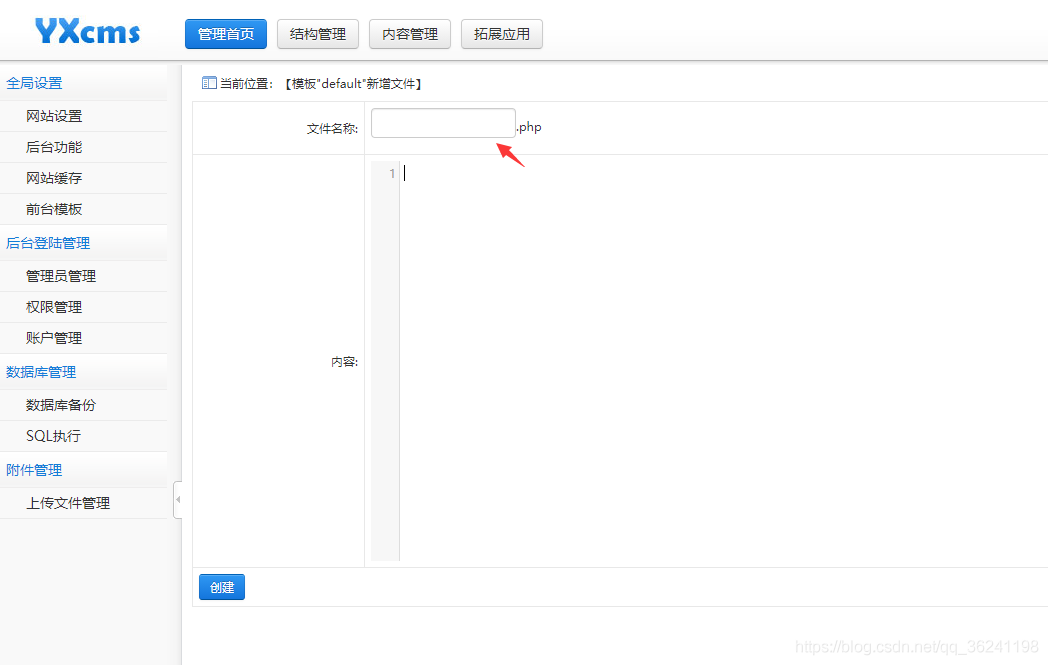Switch to 结构管理 tab

318,34
